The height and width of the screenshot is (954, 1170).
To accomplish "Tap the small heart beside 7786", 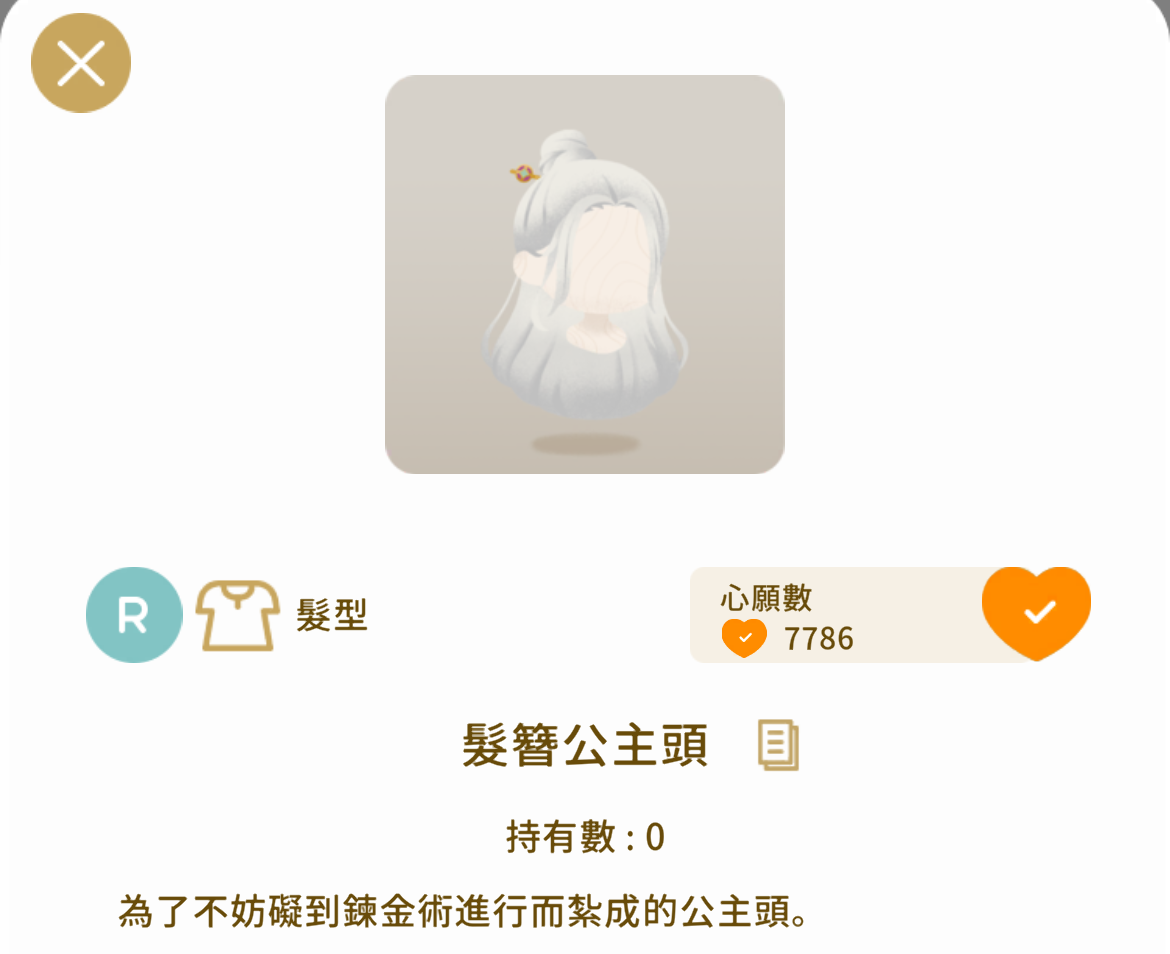I will [744, 638].
